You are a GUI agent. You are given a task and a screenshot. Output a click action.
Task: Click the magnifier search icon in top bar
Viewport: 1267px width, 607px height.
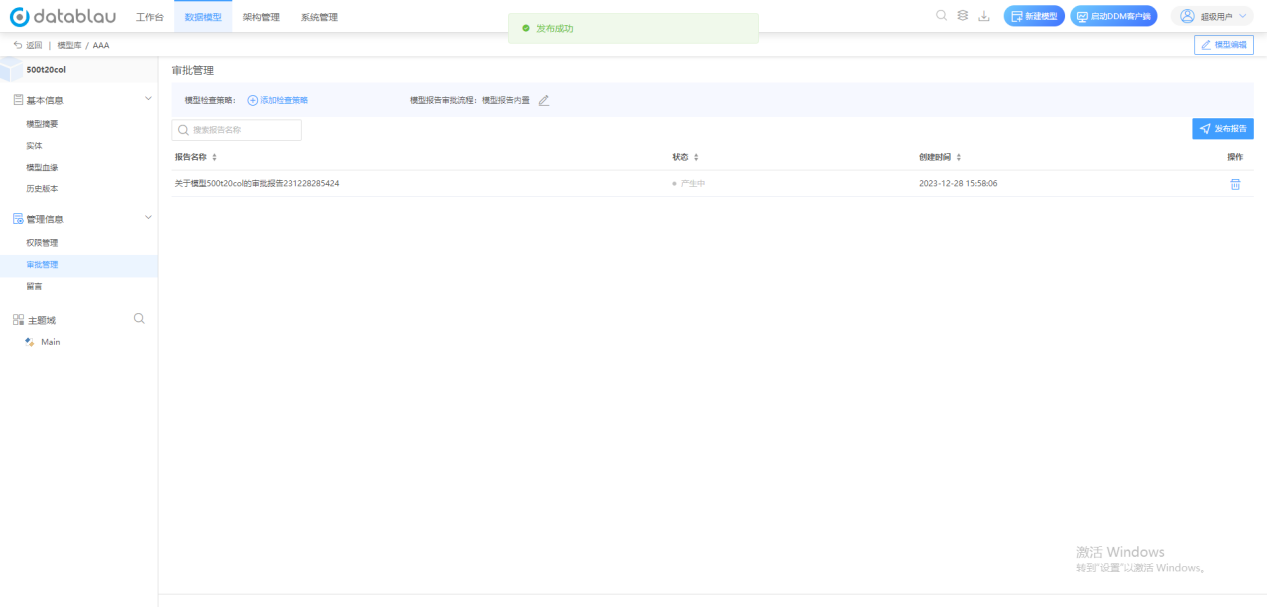[x=942, y=15]
